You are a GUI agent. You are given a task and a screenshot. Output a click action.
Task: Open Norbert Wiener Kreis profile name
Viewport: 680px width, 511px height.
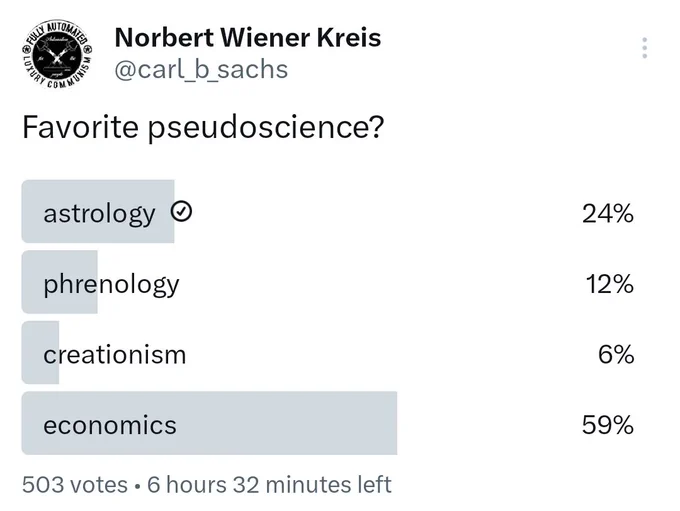[248, 37]
